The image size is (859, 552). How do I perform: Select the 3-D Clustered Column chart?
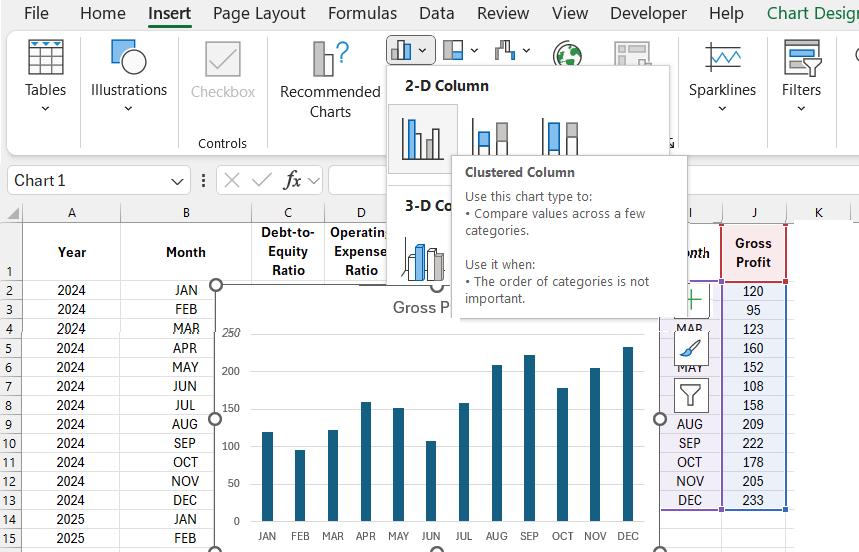pyautogui.click(x=424, y=259)
